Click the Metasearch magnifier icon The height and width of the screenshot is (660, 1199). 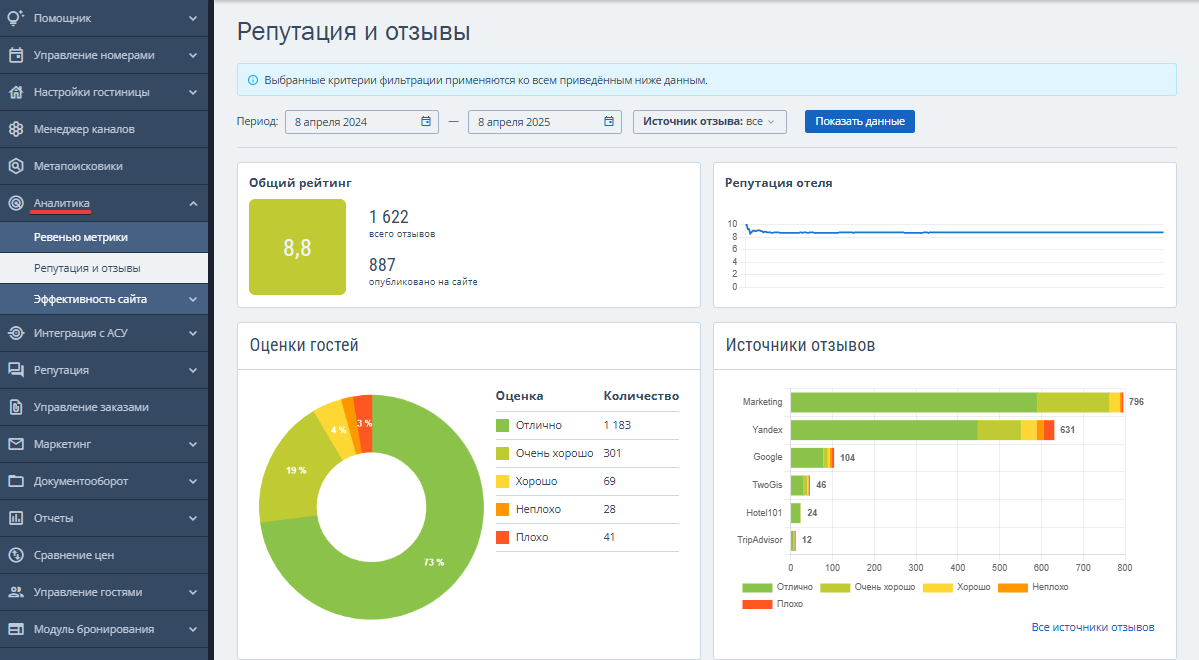pos(16,166)
